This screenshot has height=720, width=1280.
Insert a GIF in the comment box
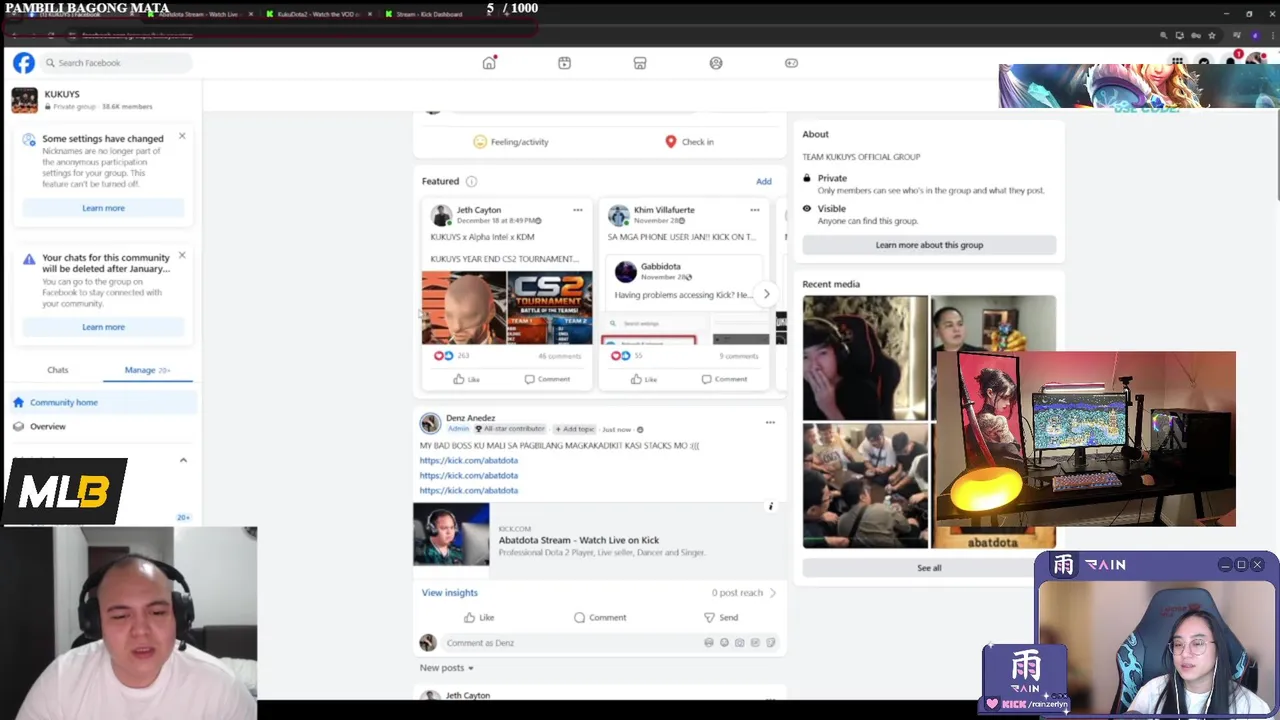755,643
